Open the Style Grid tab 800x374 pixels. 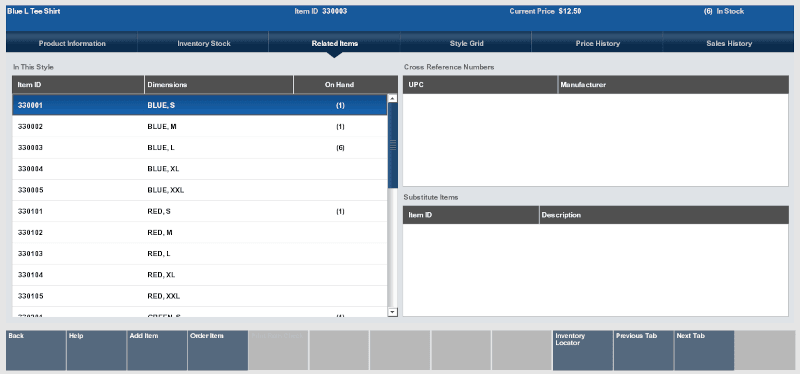click(x=466, y=43)
